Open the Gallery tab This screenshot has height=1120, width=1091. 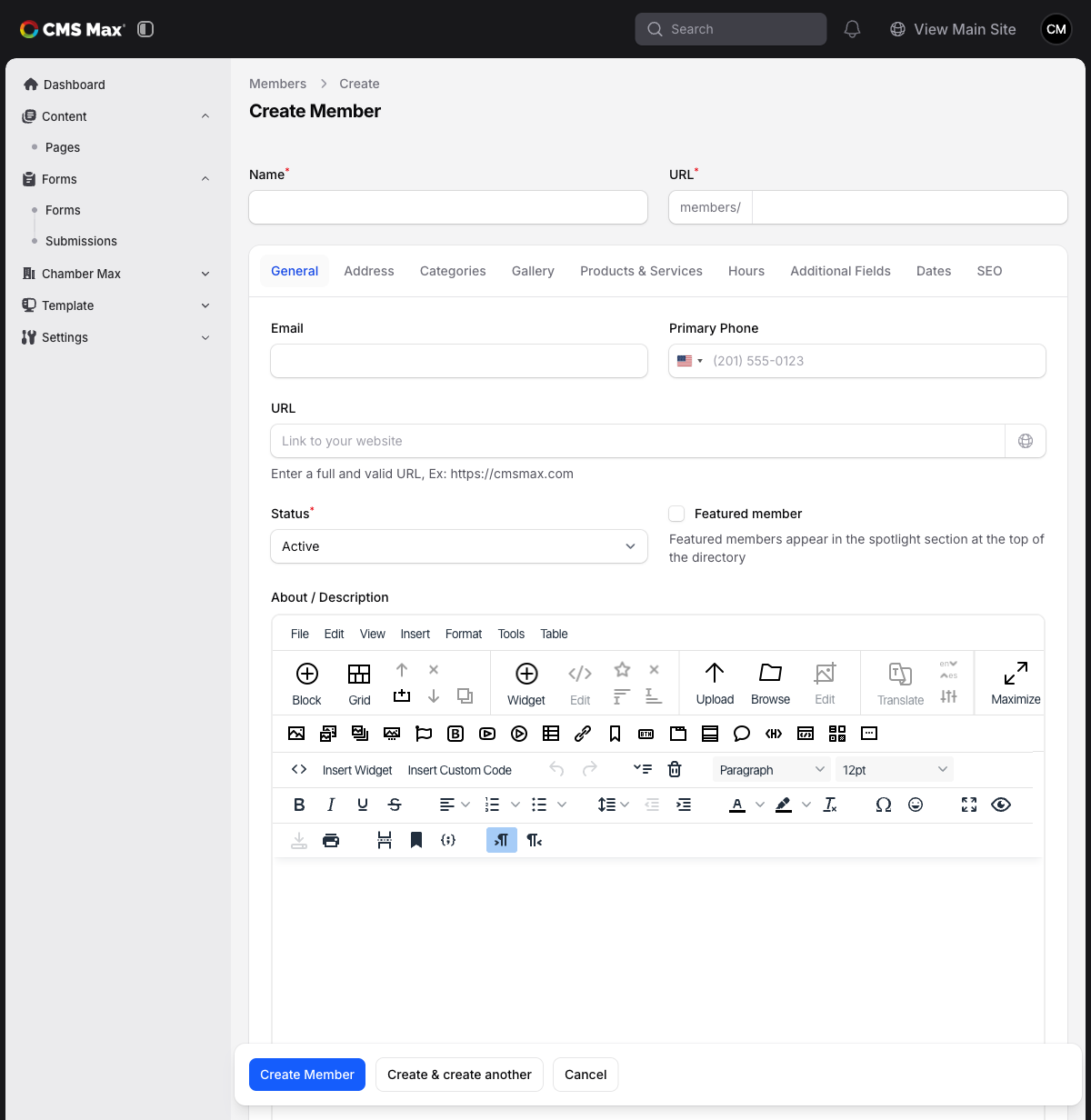(533, 271)
